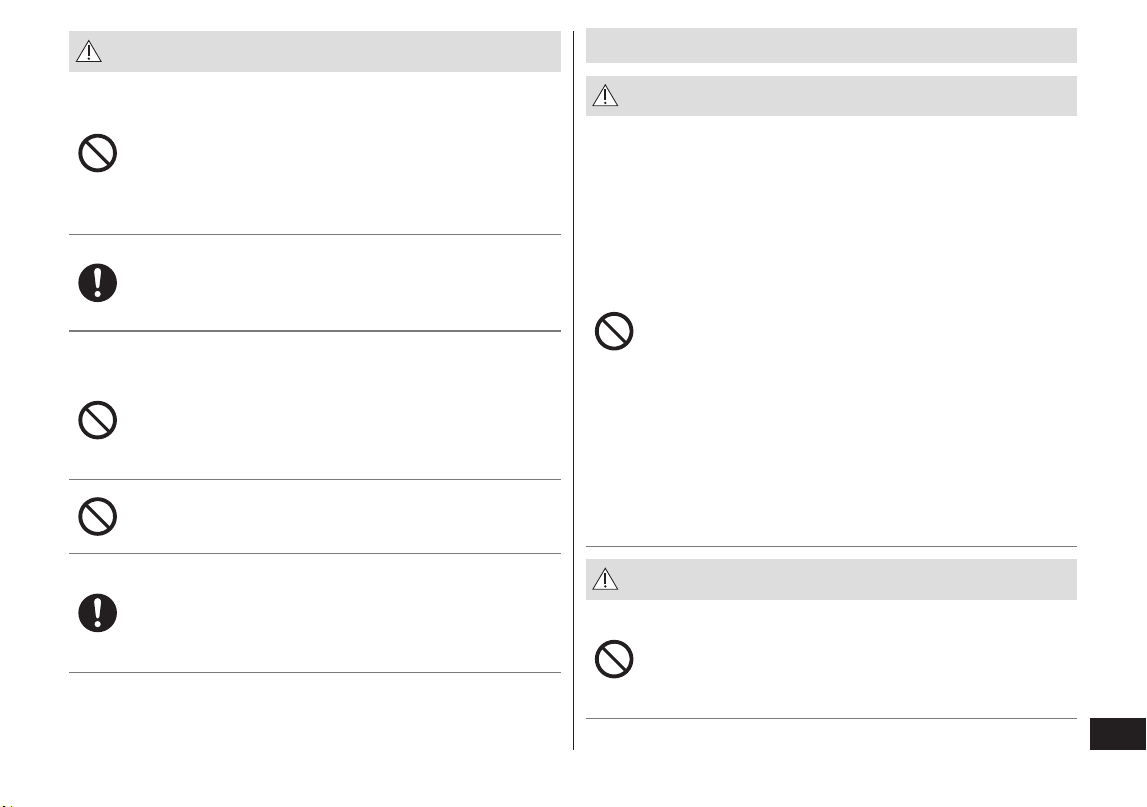1147x807 pixels.
Task: Click the lower black exclamation mandatory symbol on left
Action: [x=97, y=613]
